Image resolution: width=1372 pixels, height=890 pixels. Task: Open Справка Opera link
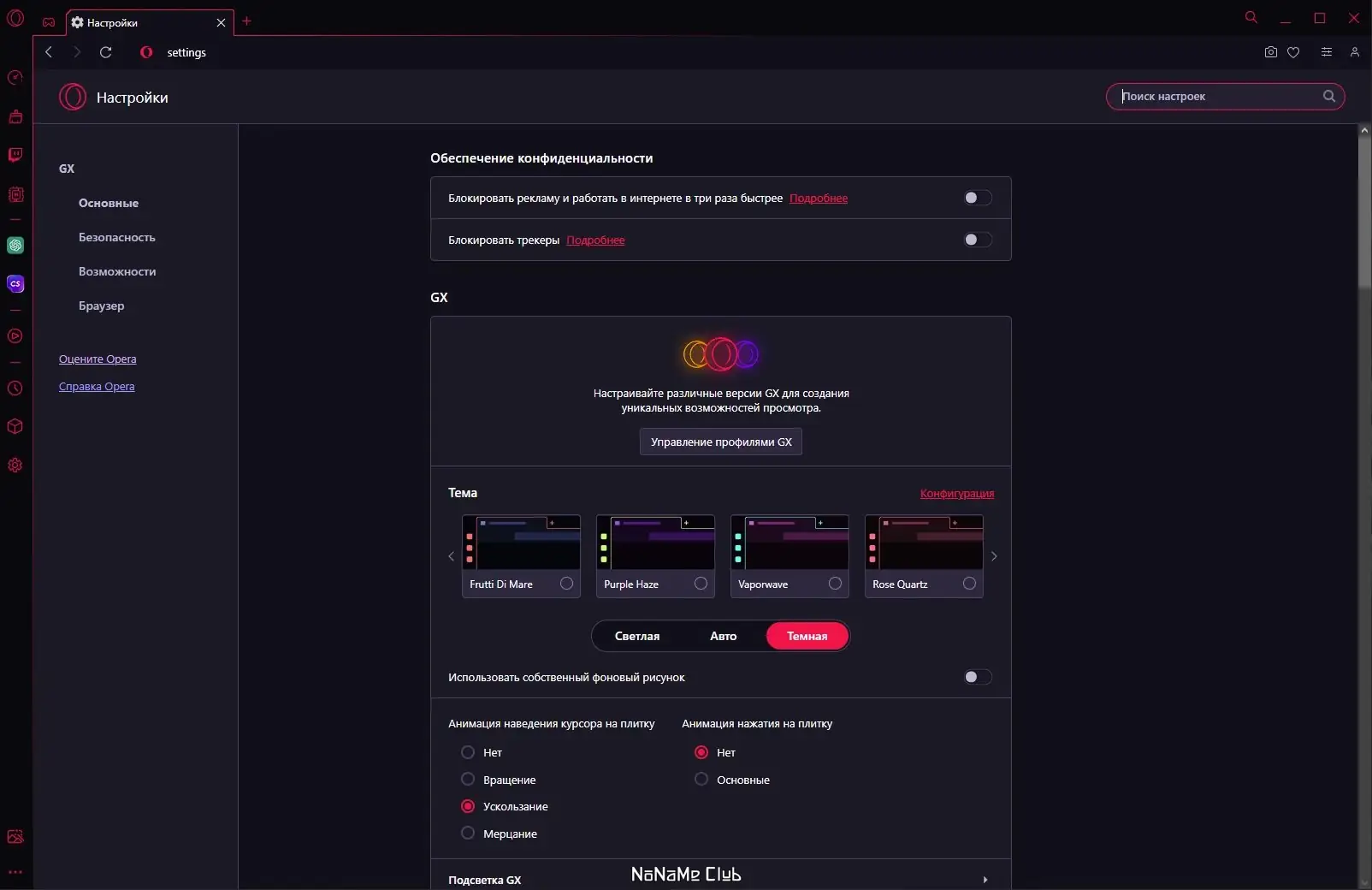coord(97,386)
